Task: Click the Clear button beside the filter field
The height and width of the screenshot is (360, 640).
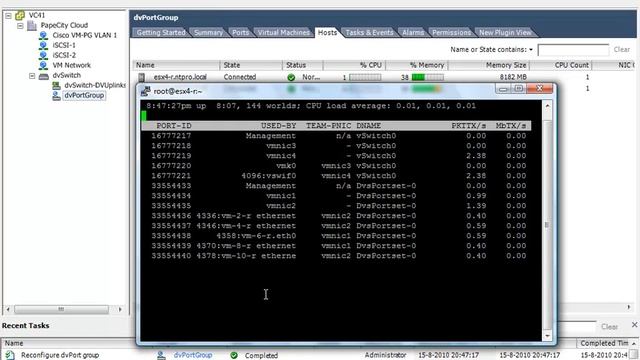Action: pyautogui.click(x=622, y=49)
